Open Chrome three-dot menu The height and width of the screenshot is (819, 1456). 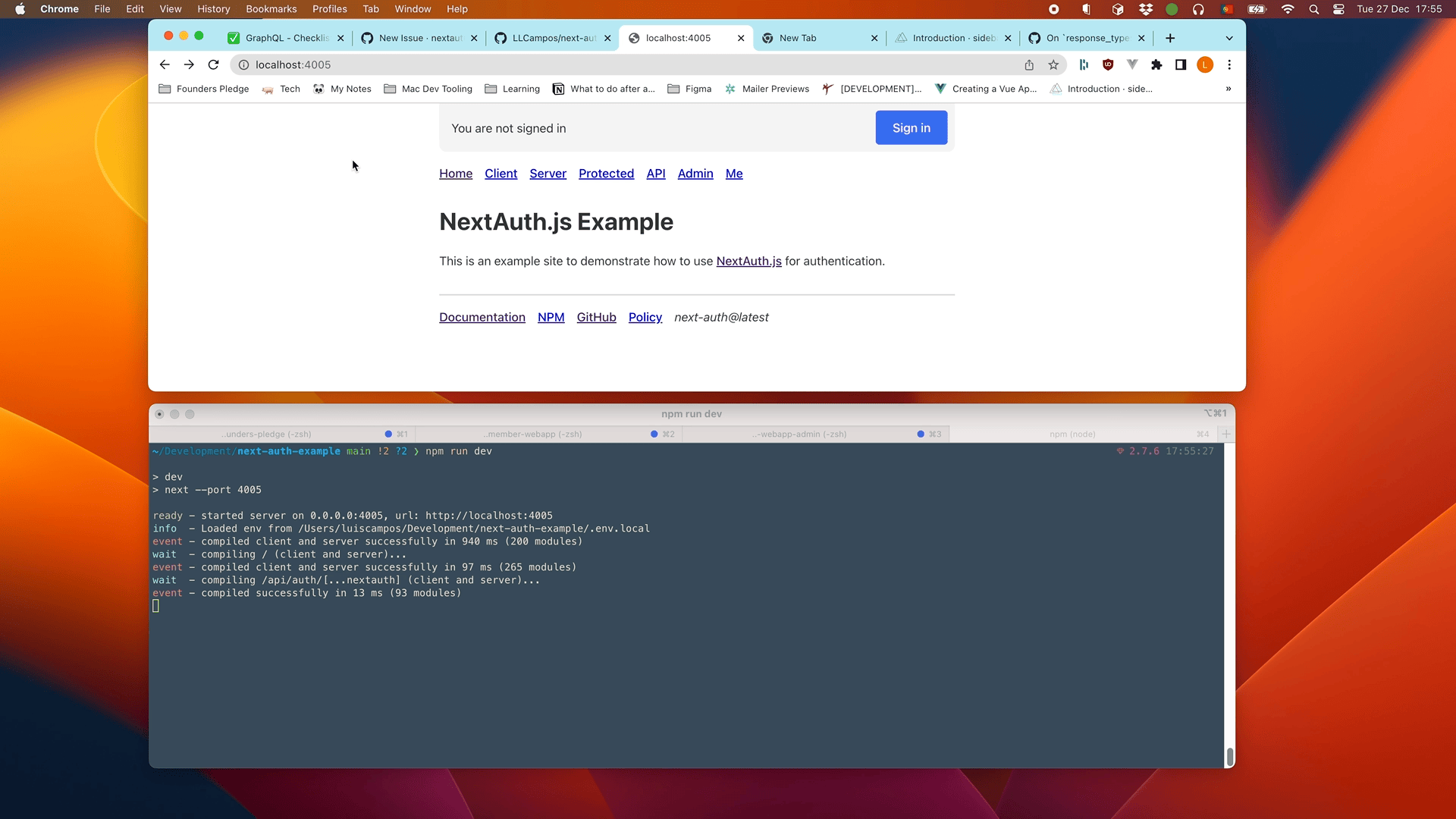pos(1229,64)
